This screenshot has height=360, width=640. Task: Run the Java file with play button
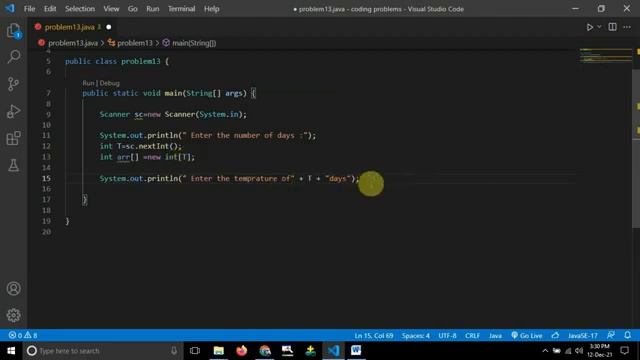[x=589, y=27]
